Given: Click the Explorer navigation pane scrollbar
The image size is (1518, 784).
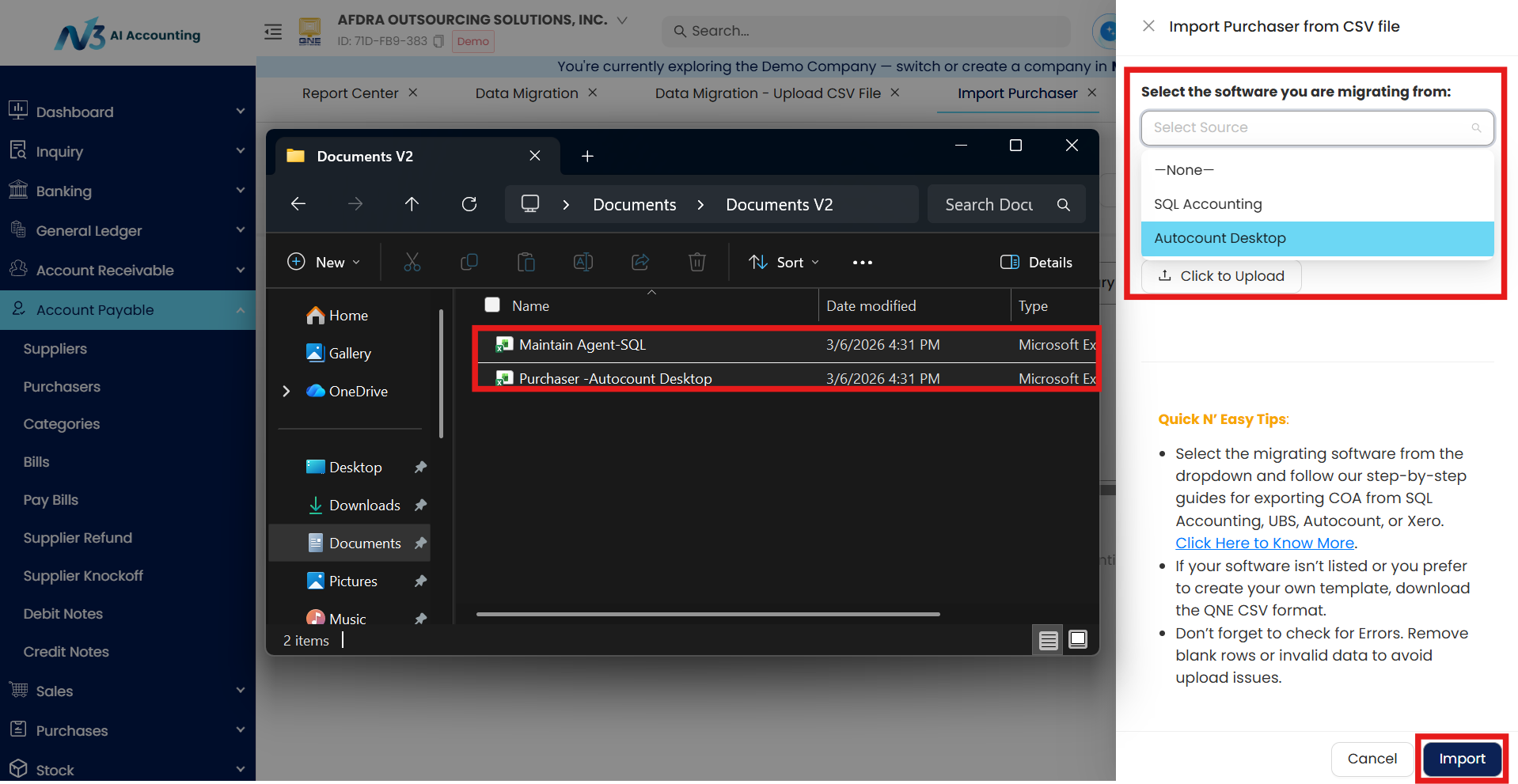Looking at the screenshot, I should coord(441,373).
